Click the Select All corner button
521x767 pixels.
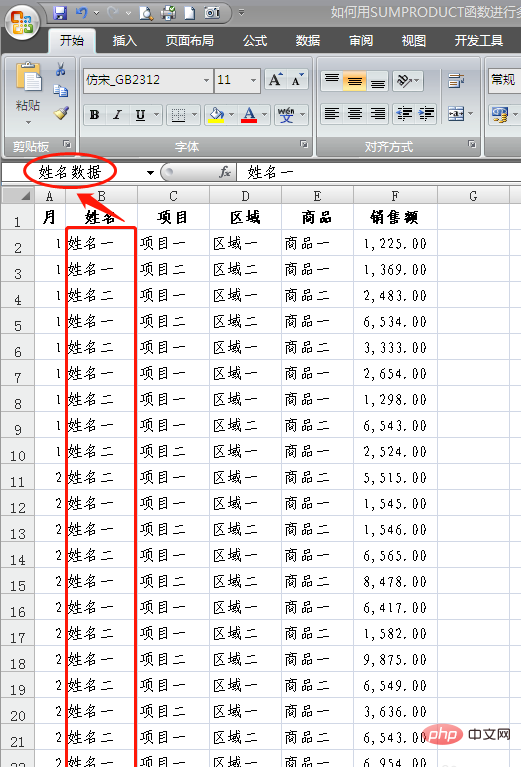pyautogui.click(x=18, y=196)
